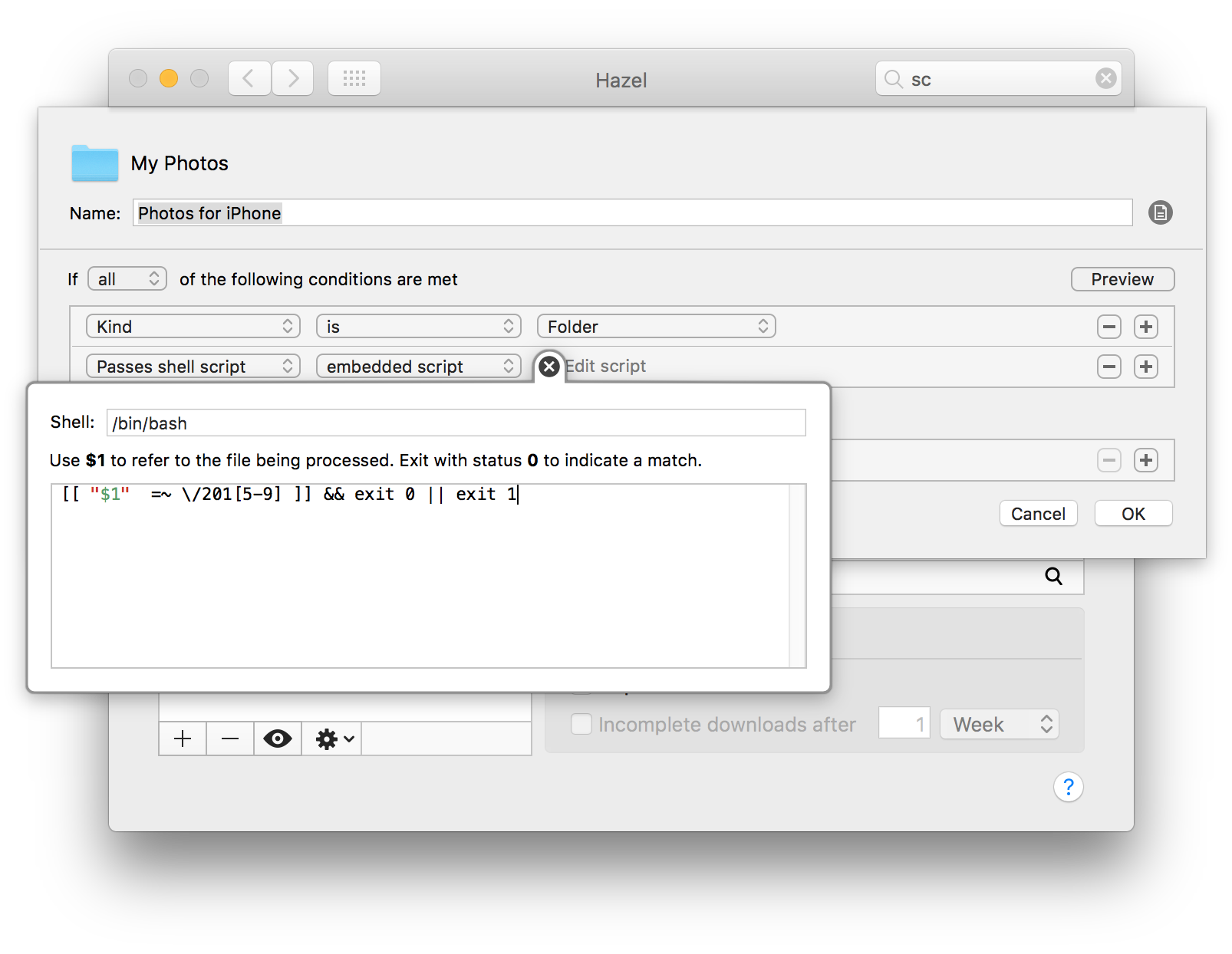This screenshot has width=1232, height=954.
Task: Open the gear actions menu
Action: point(334,739)
